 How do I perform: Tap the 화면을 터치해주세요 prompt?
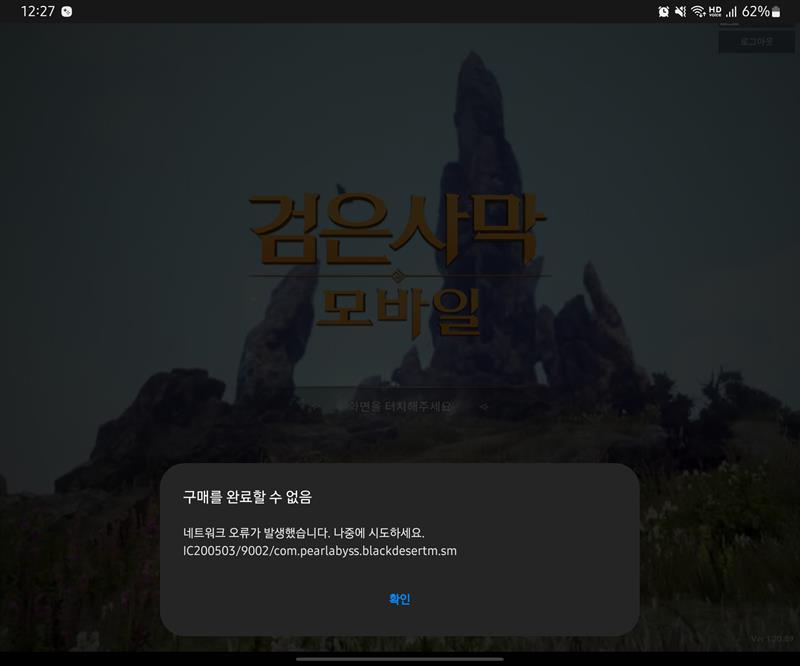tap(400, 407)
